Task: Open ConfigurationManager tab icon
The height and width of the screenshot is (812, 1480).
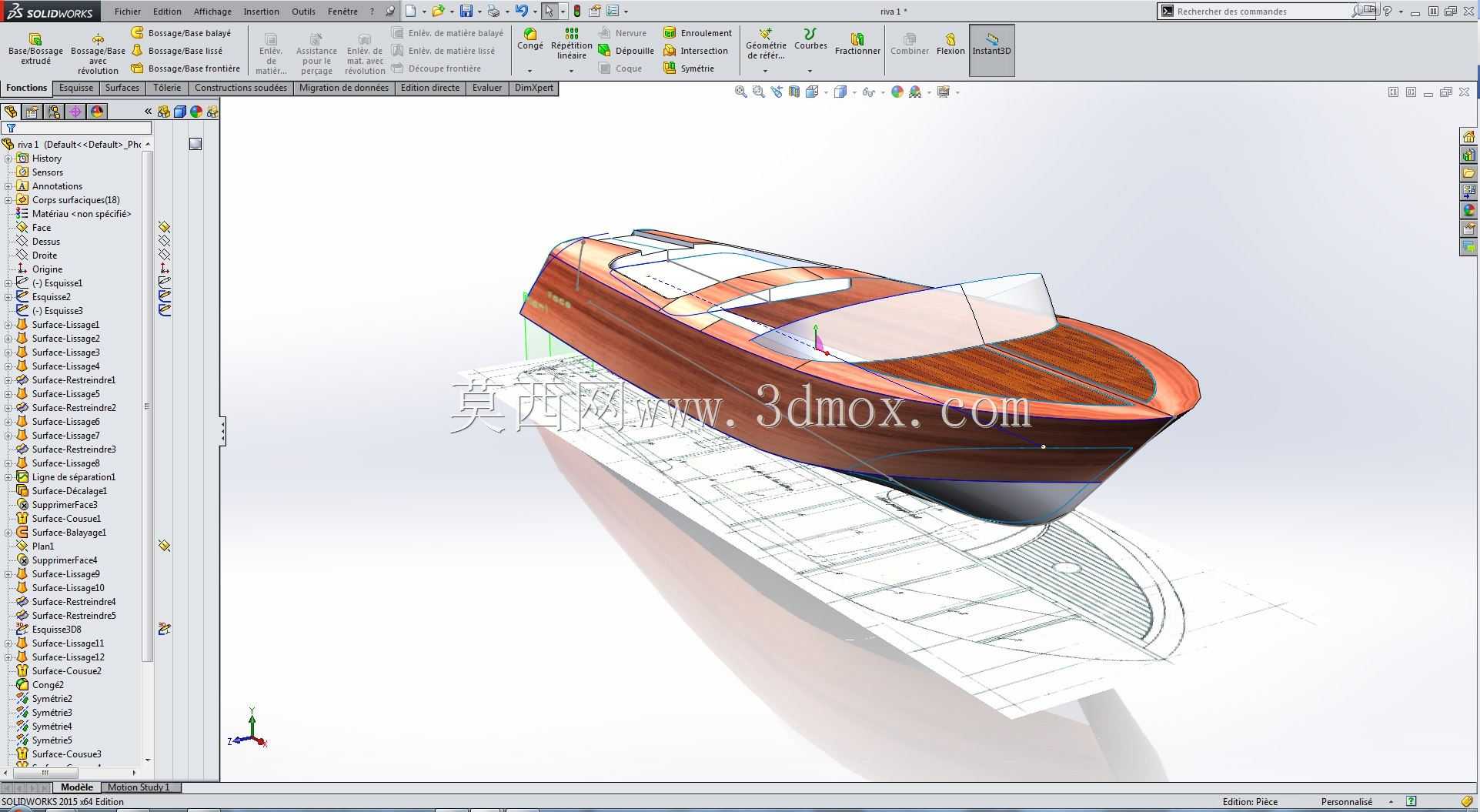Action: [54, 112]
